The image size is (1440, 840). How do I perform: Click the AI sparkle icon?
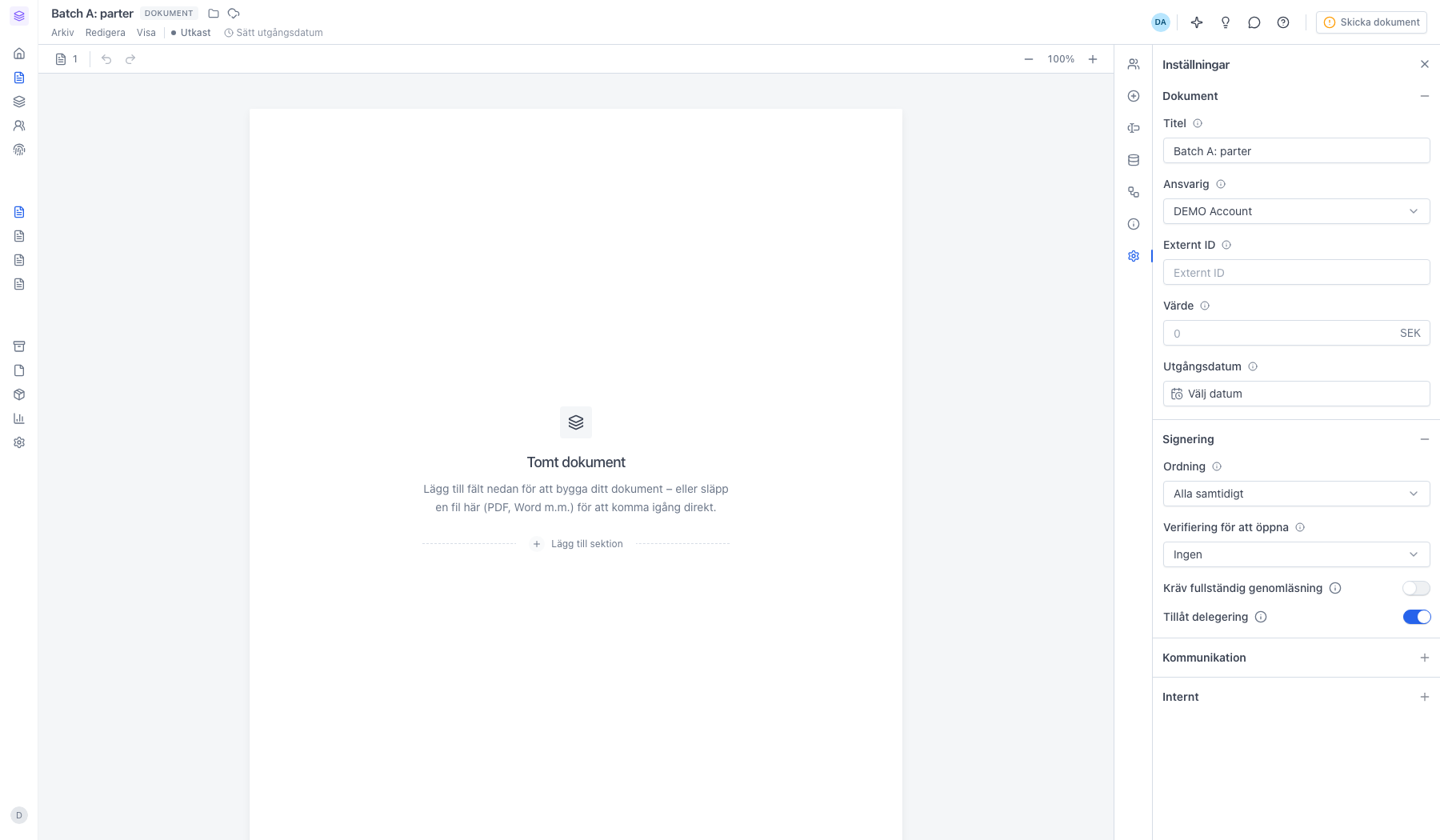[x=1197, y=22]
